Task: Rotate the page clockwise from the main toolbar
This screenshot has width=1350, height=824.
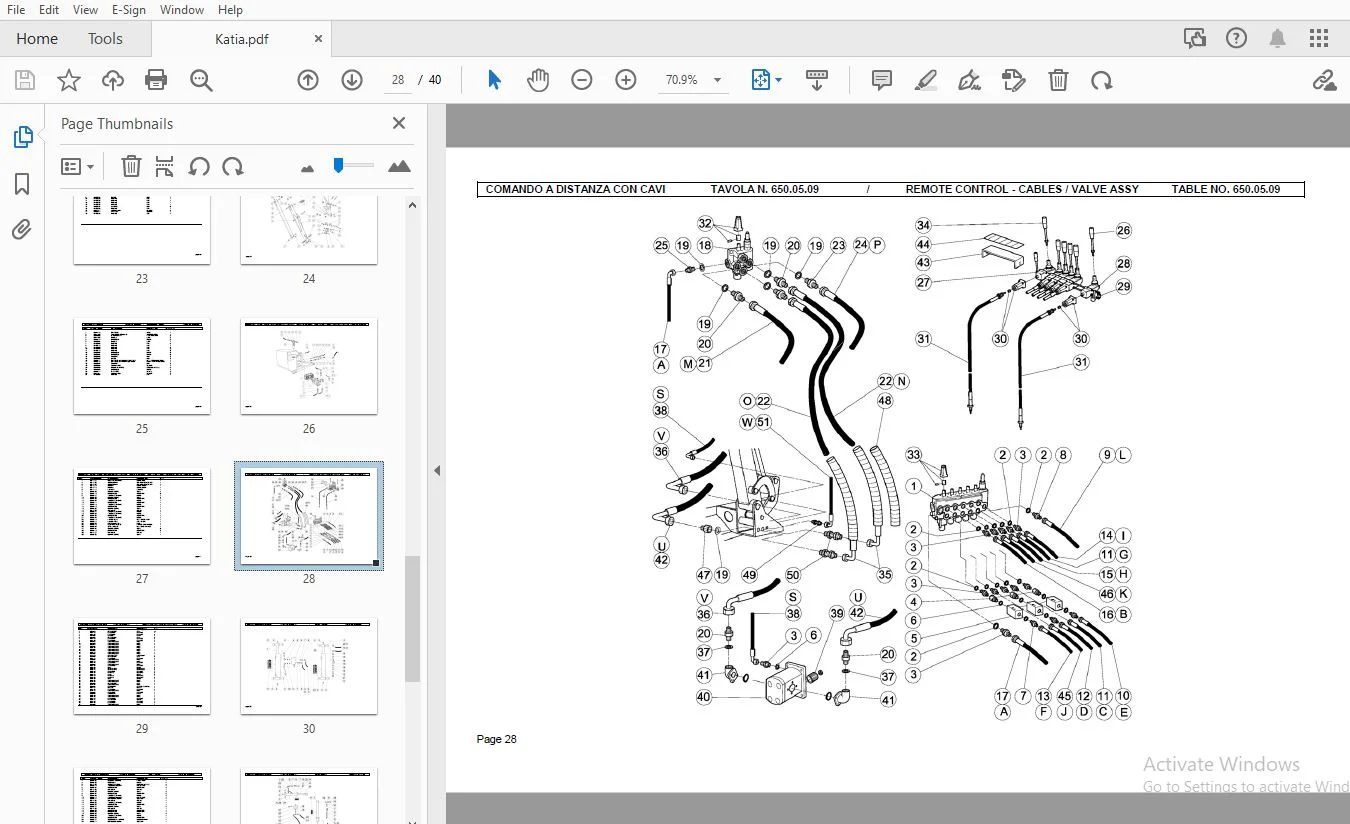Action: tap(1102, 80)
